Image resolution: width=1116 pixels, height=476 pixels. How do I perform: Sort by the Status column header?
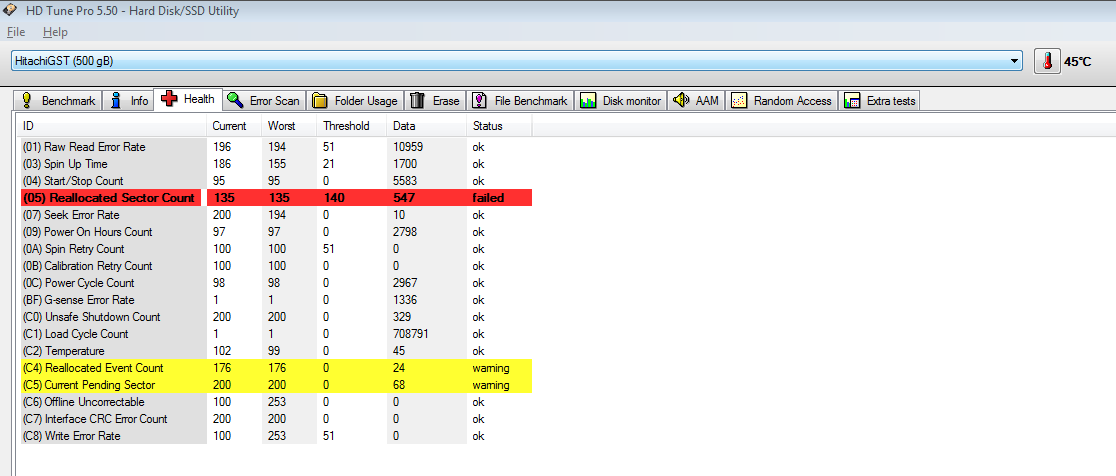(499, 126)
